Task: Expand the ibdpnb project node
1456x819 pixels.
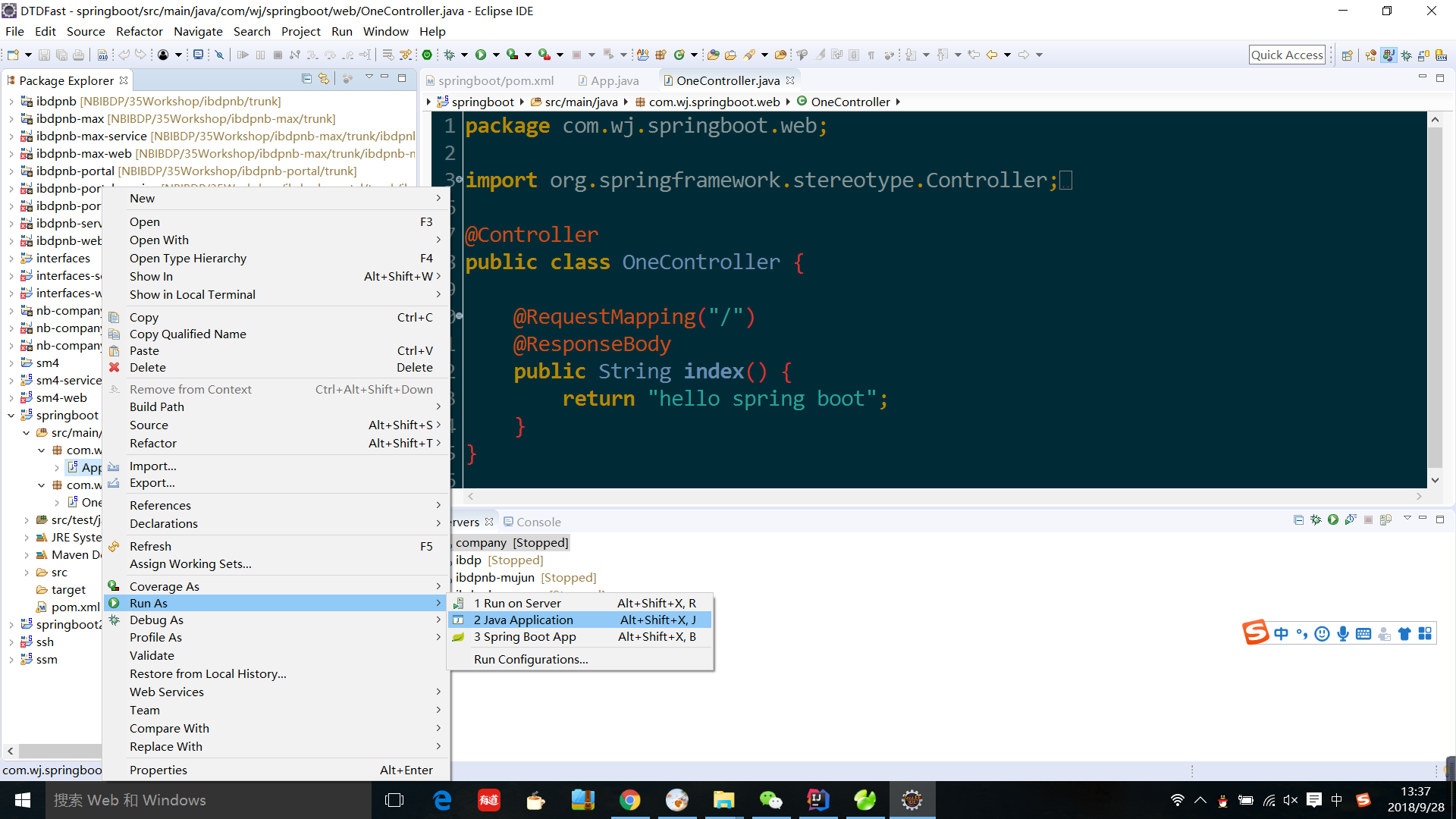Action: coord(11,102)
